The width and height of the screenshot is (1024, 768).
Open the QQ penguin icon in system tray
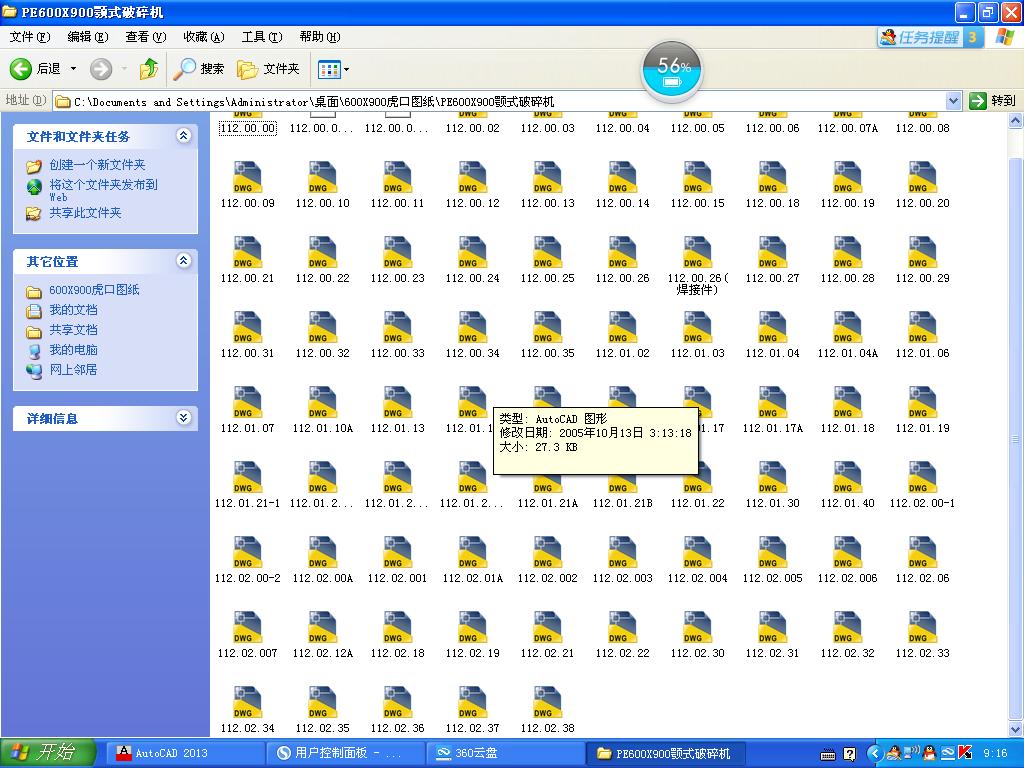(x=929, y=754)
